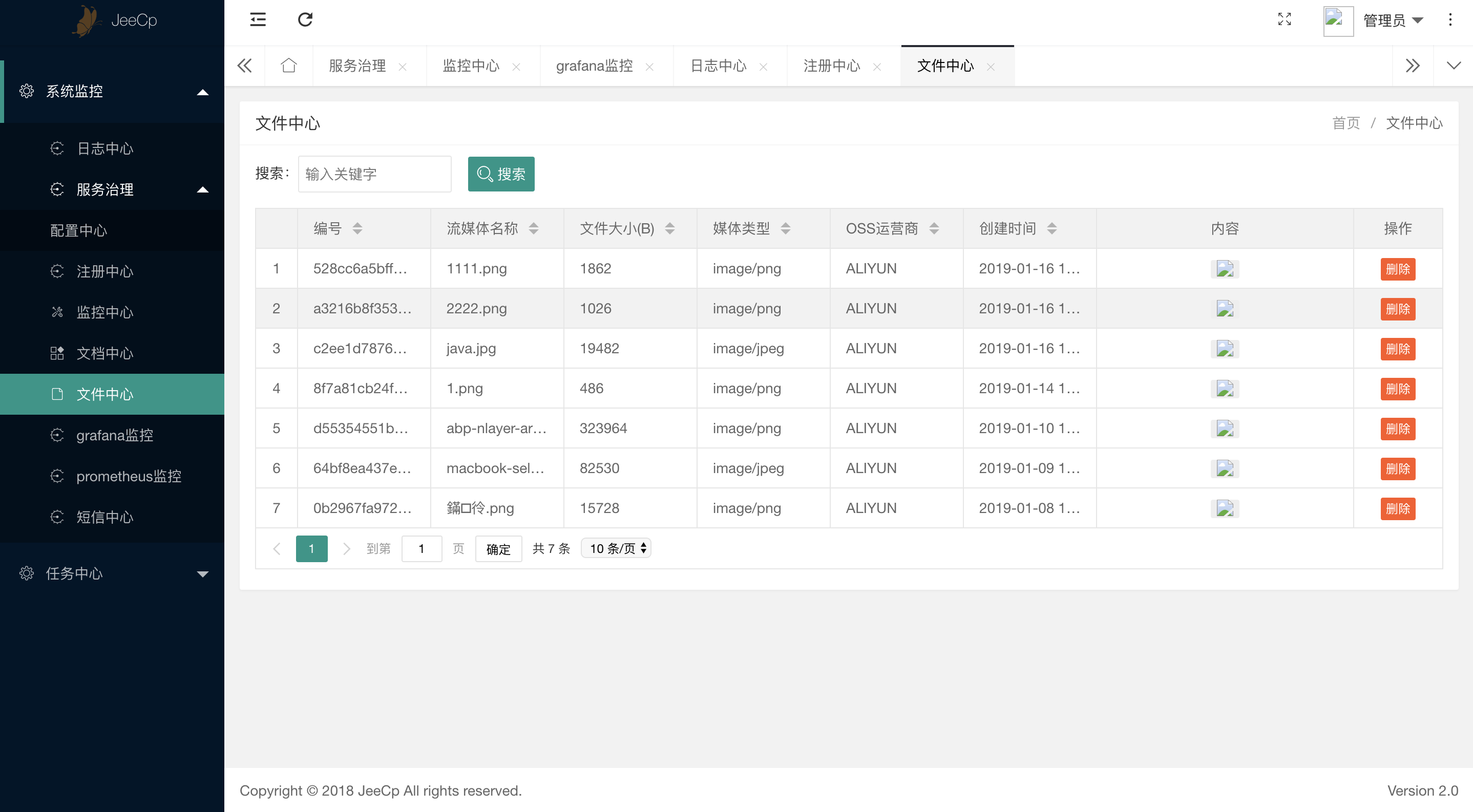Sort by 创建时间 column arrows
Image resolution: width=1473 pixels, height=812 pixels.
1051,228
